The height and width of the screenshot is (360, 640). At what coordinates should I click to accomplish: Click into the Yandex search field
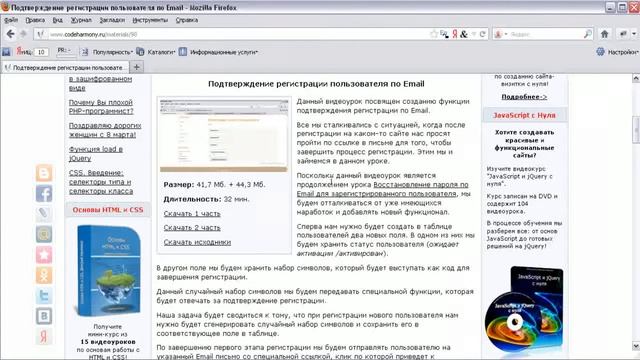545,34
